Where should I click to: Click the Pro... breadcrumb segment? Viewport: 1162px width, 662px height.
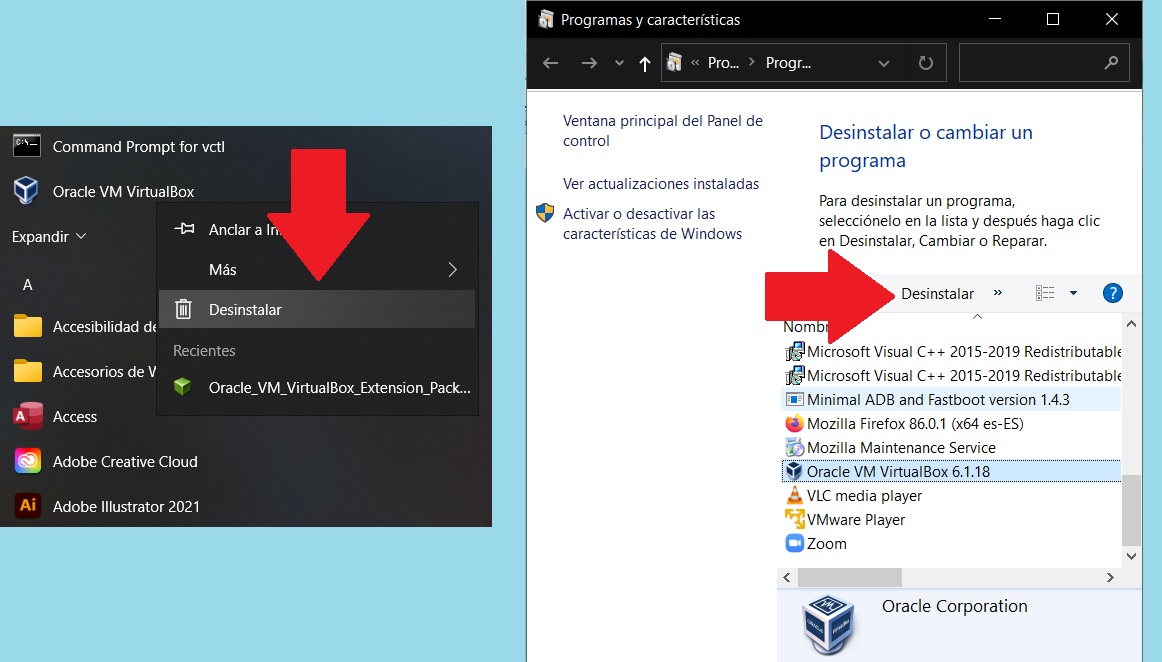click(723, 63)
